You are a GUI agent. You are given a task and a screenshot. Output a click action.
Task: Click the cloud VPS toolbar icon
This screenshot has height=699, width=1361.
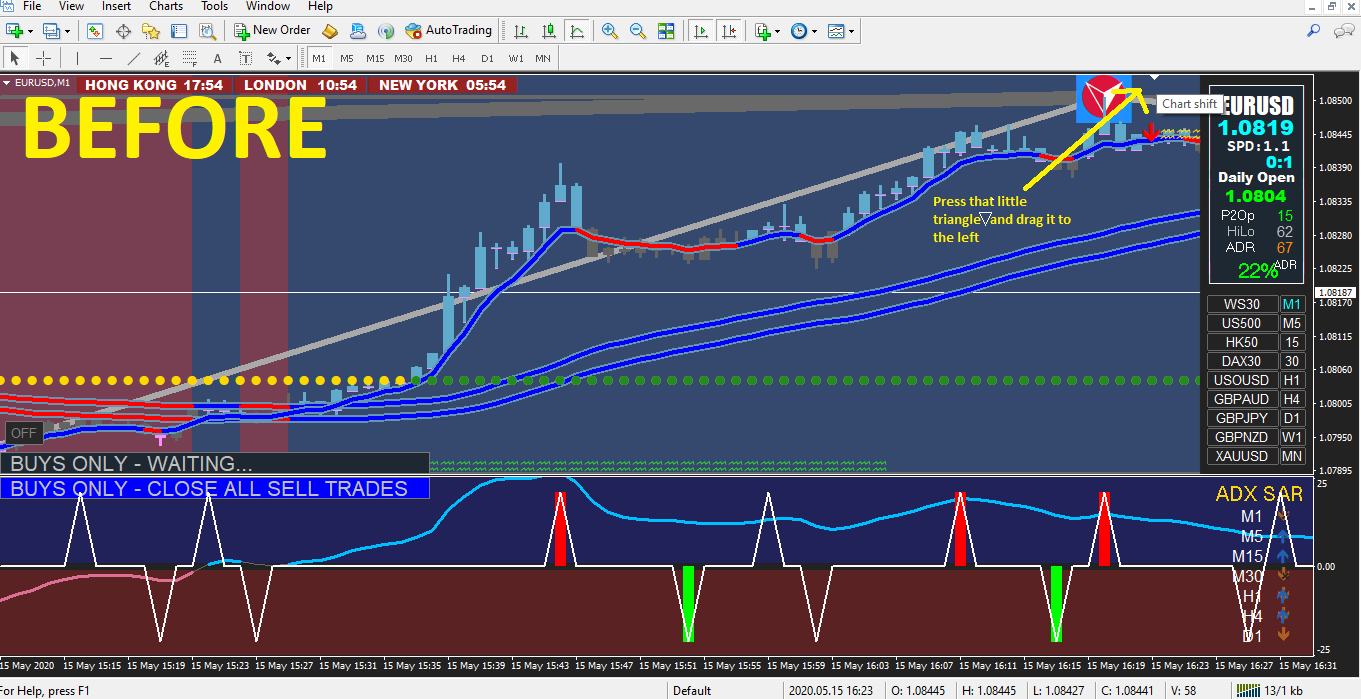[358, 31]
